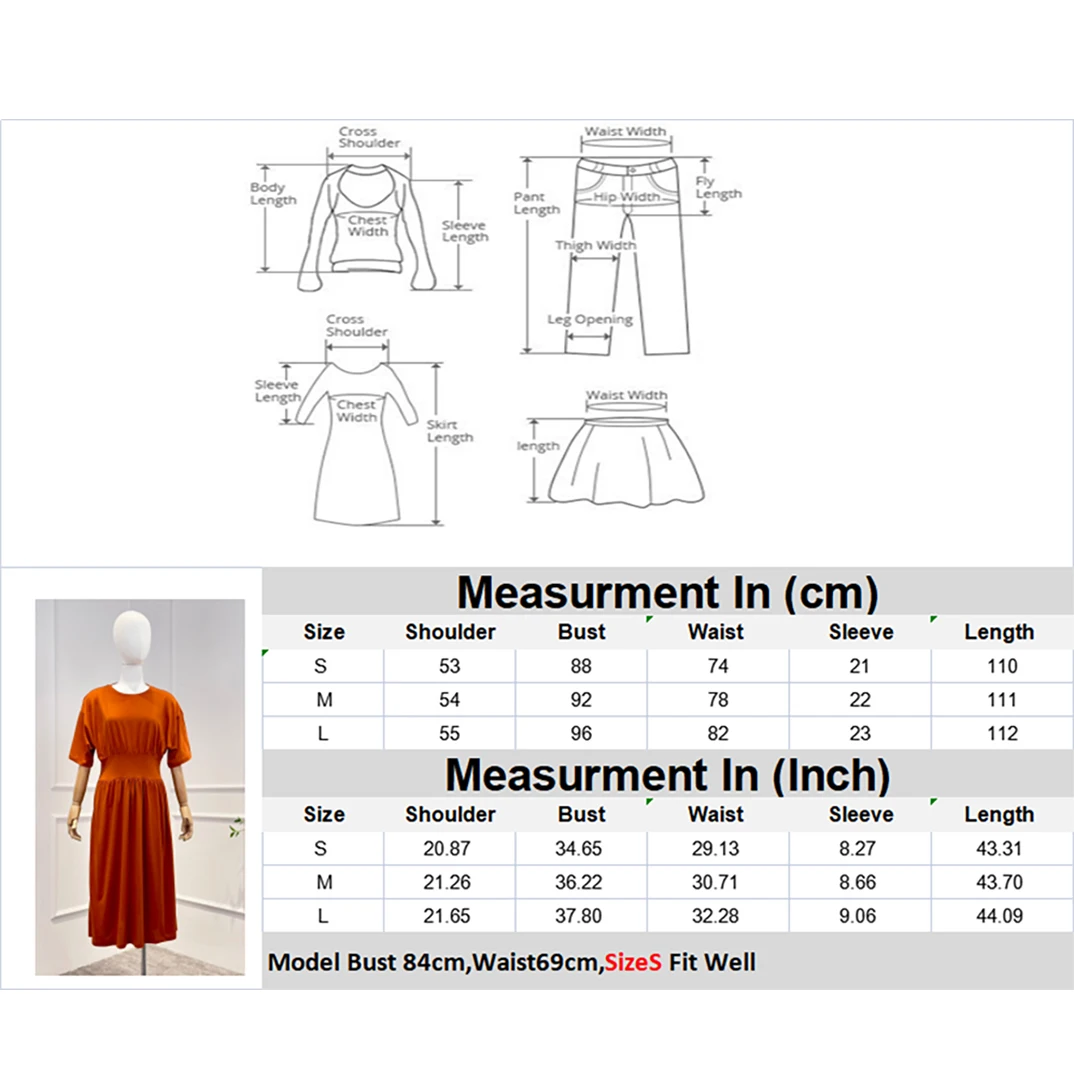Click length value 43.31 in inch table
Screen dimensions: 1074x1074
(999, 848)
